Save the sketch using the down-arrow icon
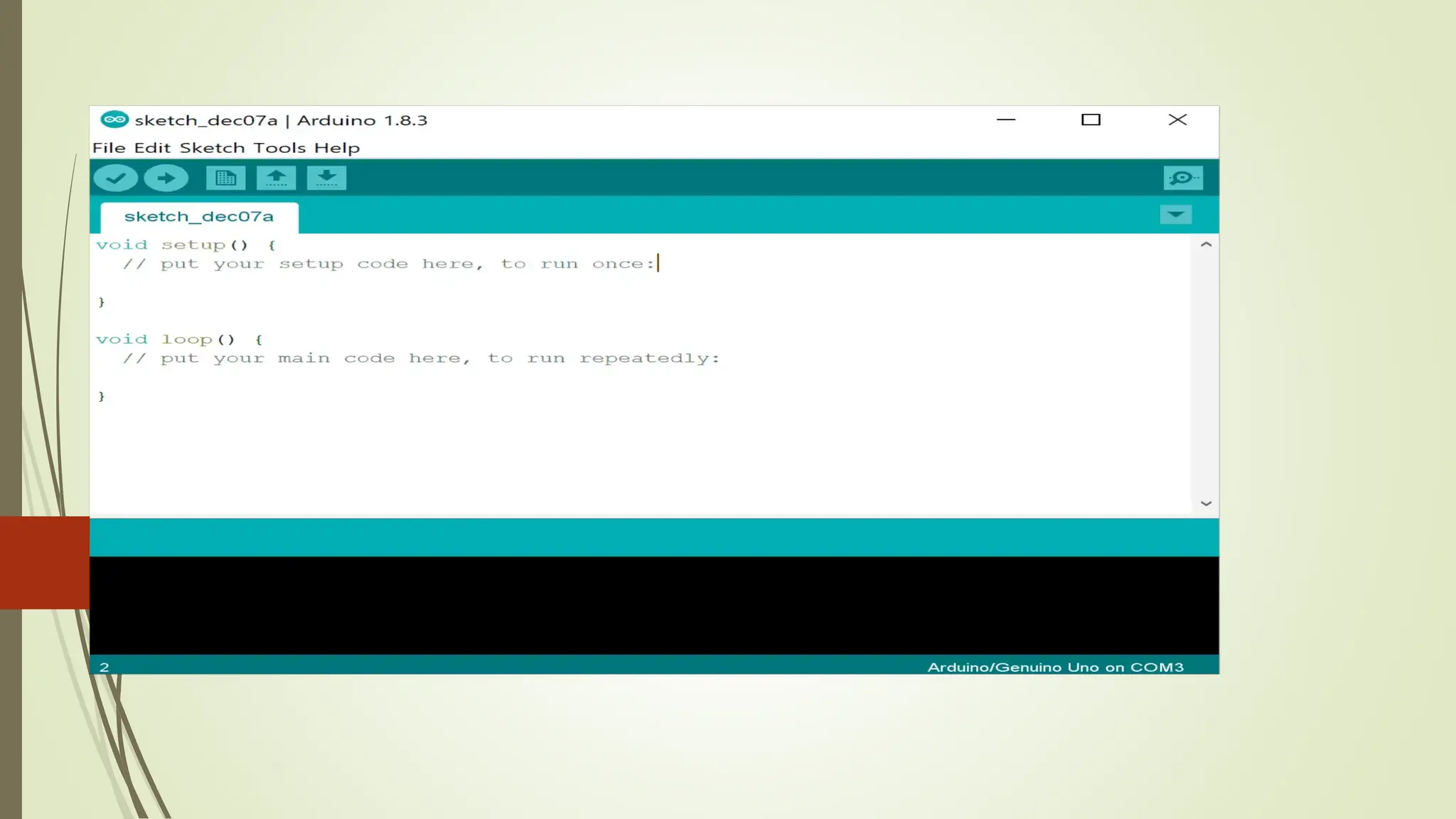1456x819 pixels. (326, 178)
